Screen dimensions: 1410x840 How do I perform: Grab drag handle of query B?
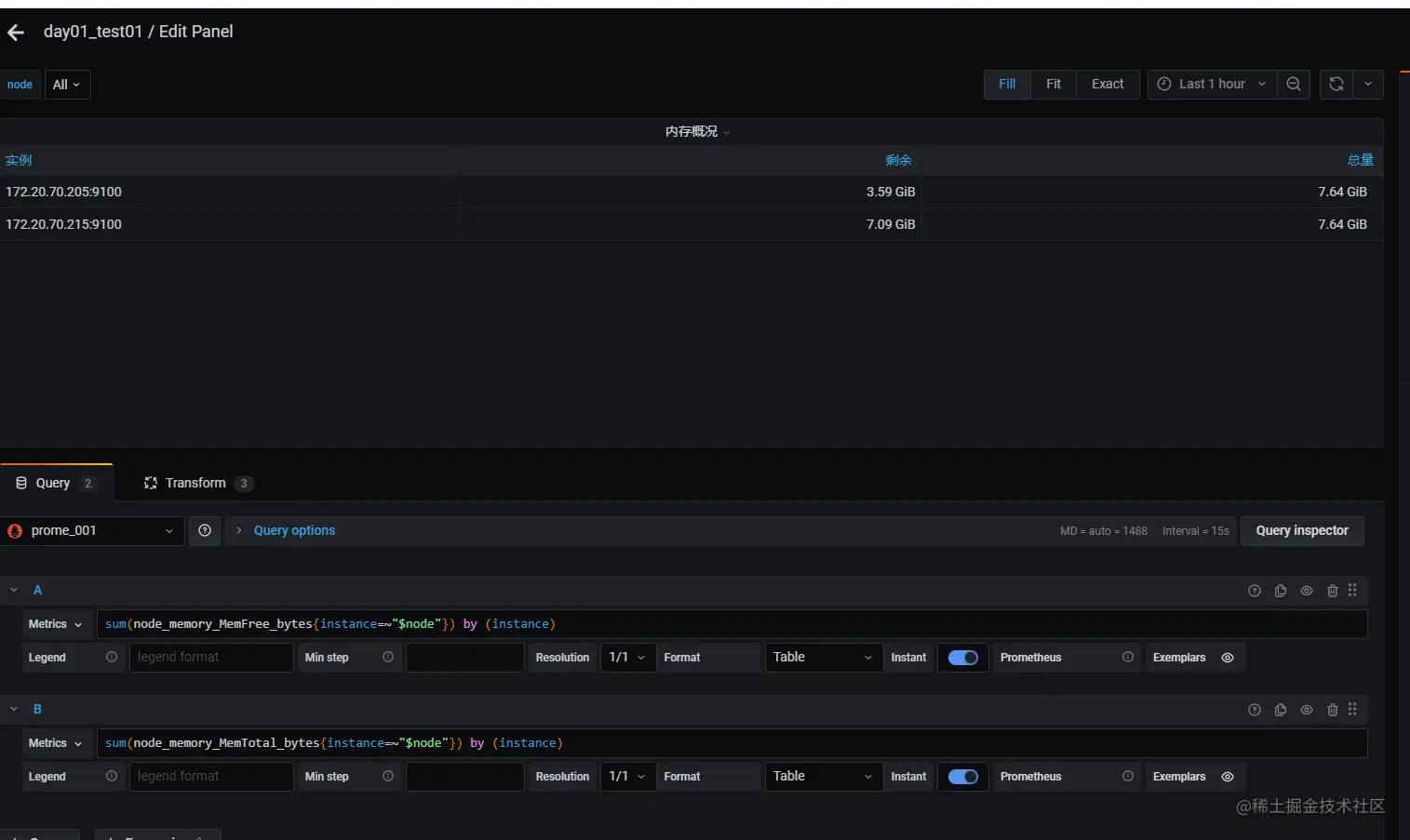click(1352, 709)
